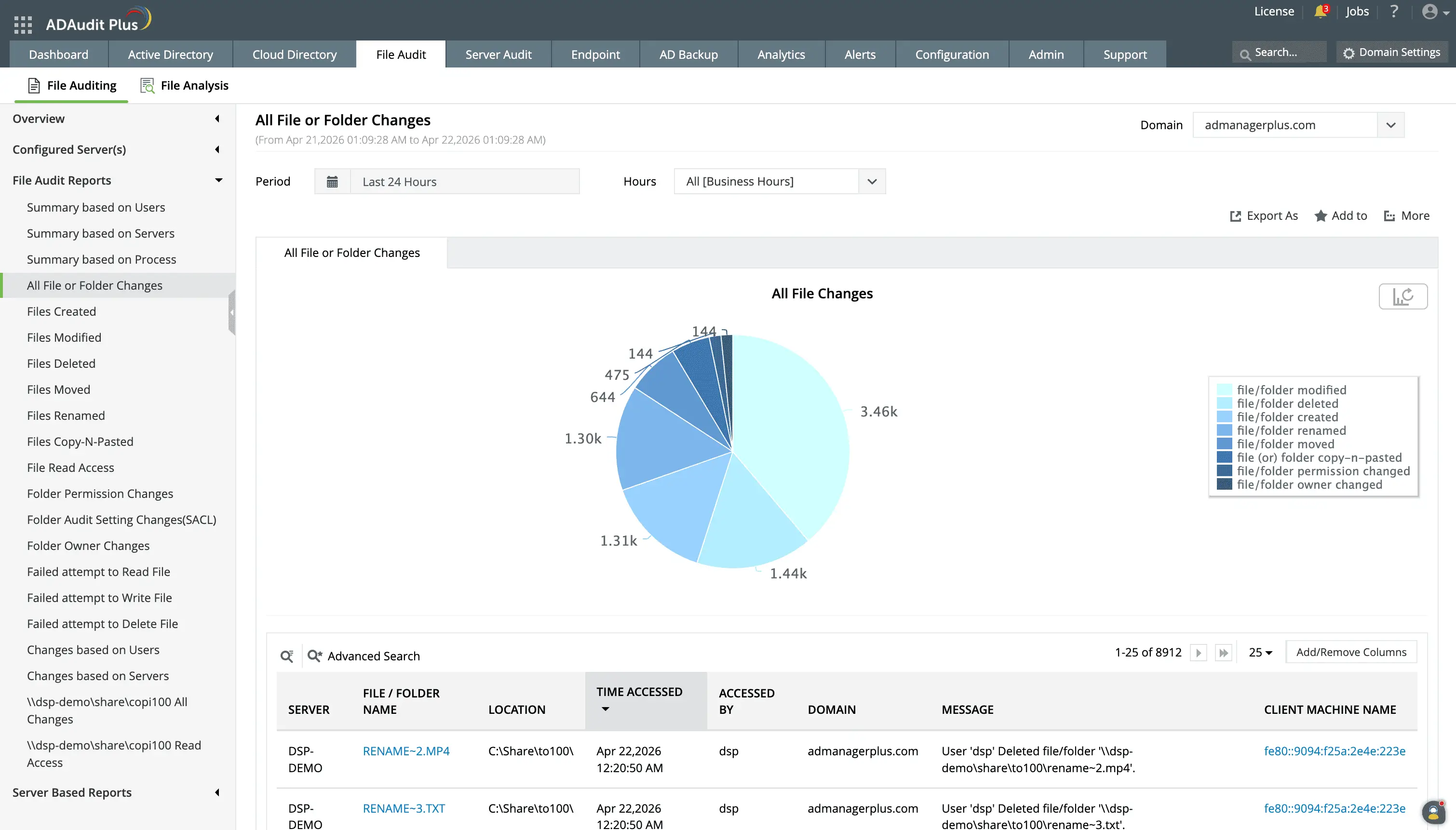Open the RENAME~2.MP4 file link
The height and width of the screenshot is (830, 1456).
click(x=406, y=751)
